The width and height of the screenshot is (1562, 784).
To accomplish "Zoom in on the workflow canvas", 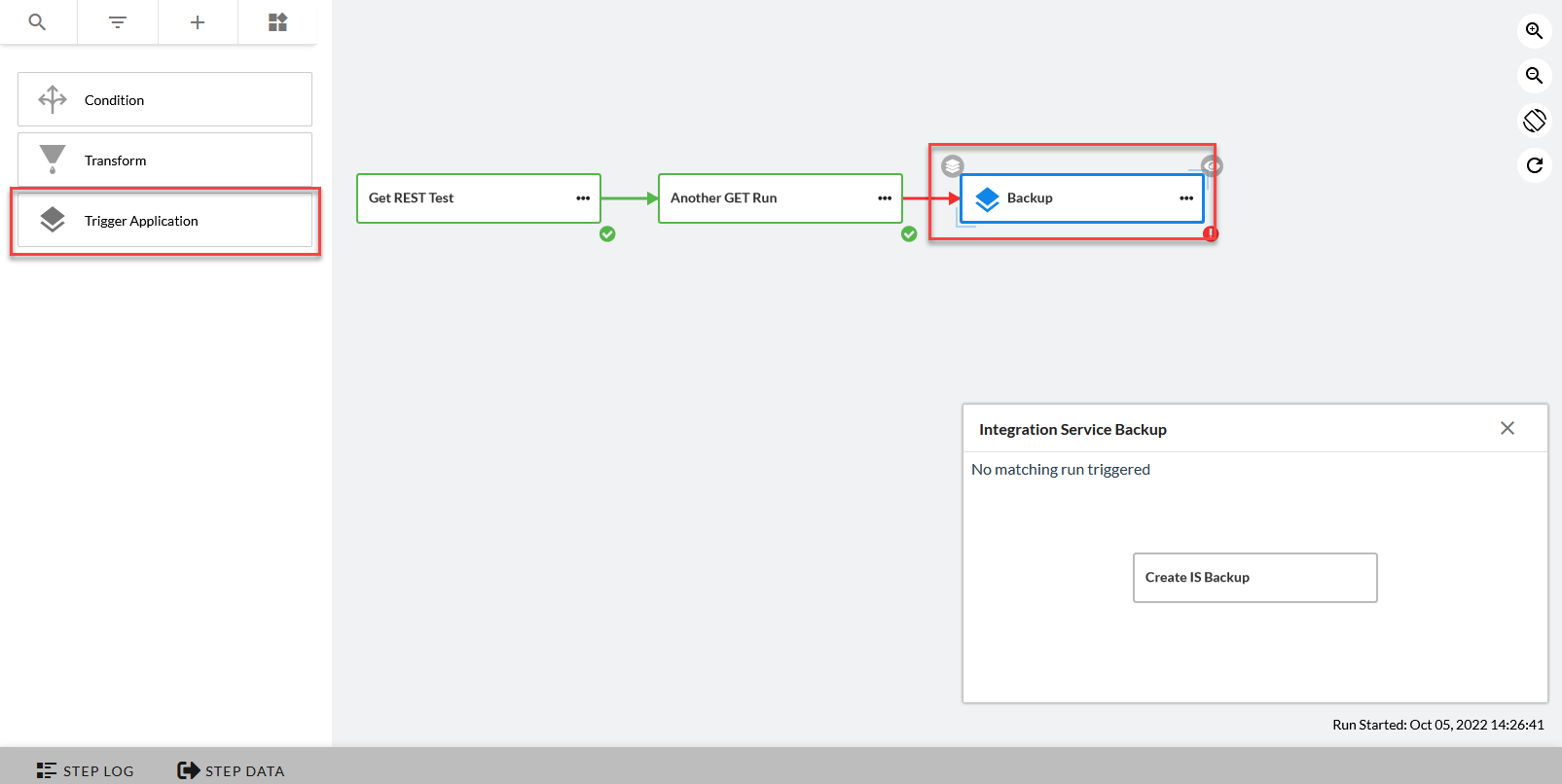I will tap(1534, 31).
